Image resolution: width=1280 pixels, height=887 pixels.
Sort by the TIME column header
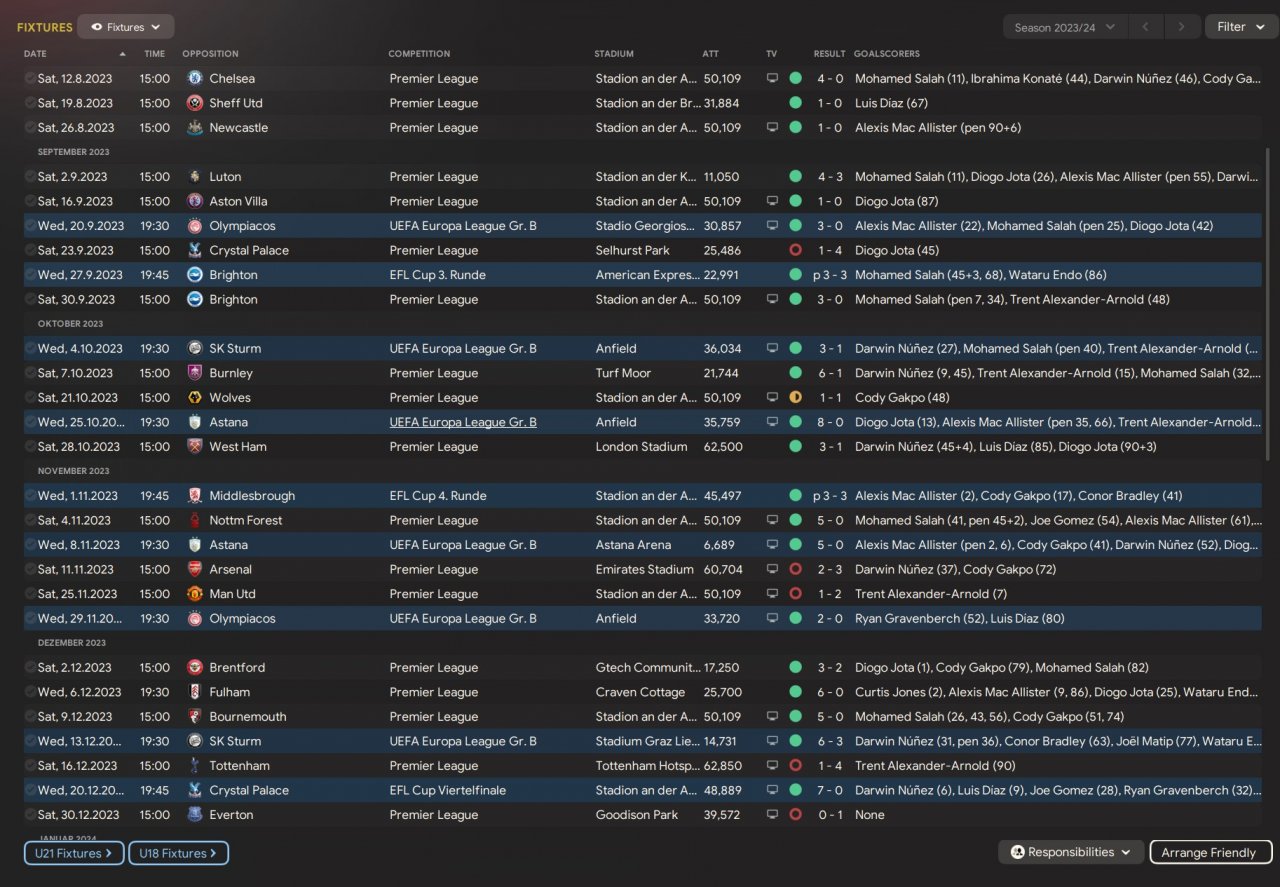pos(154,54)
